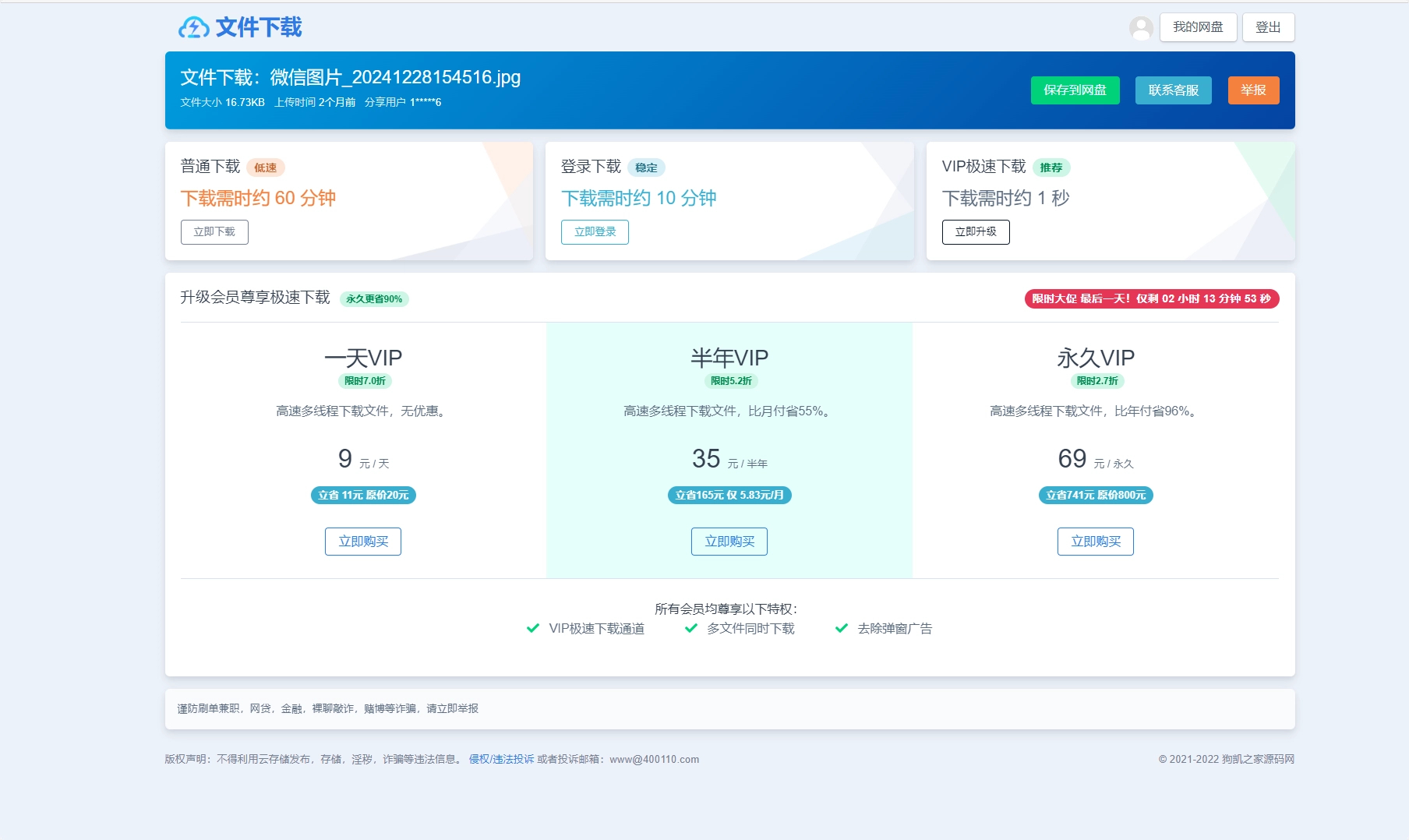Click the 升级会员尊享极速下载 heading
Image resolution: width=1409 pixels, height=840 pixels.
point(256,298)
